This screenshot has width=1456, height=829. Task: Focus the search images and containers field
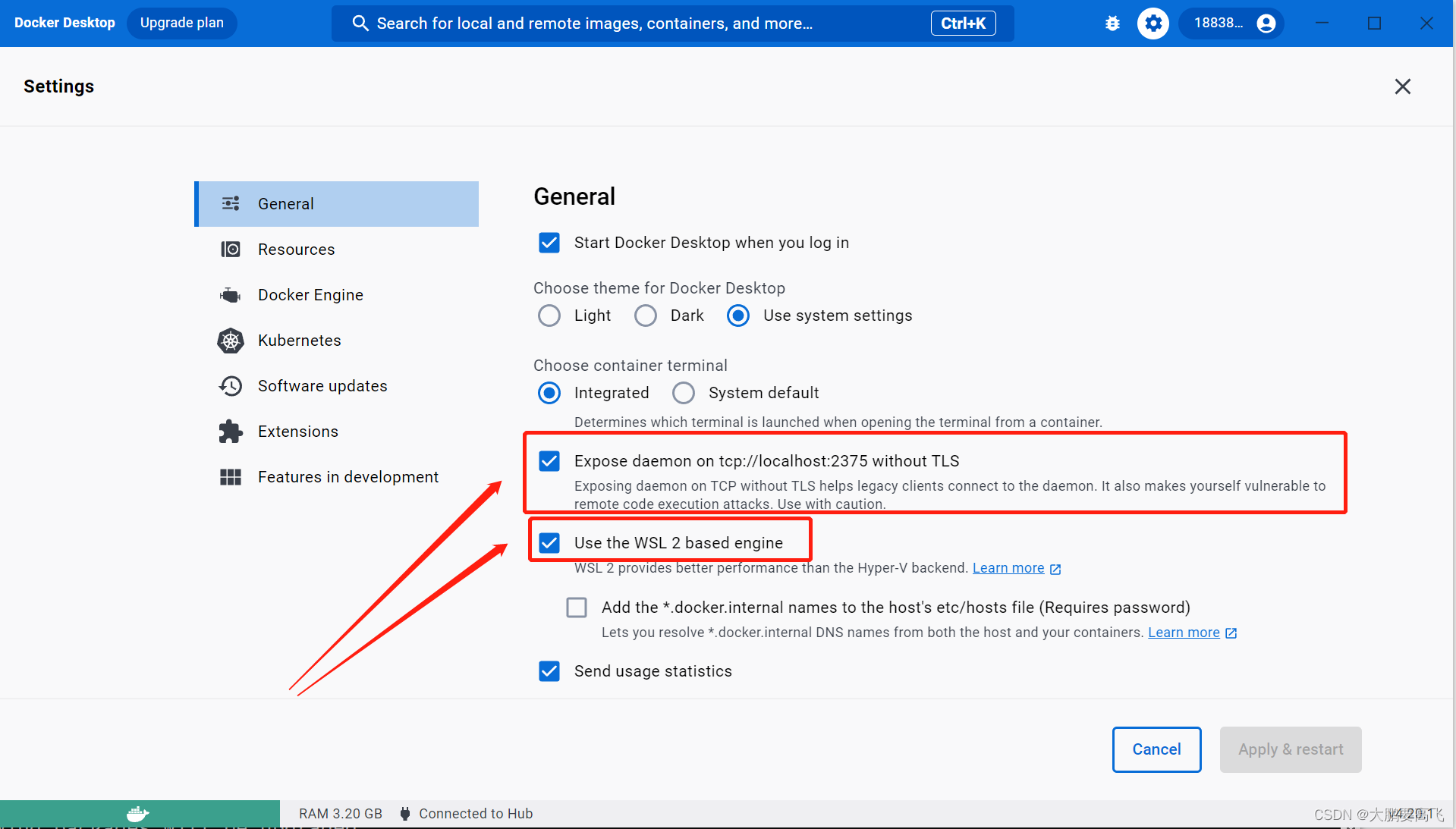673,24
